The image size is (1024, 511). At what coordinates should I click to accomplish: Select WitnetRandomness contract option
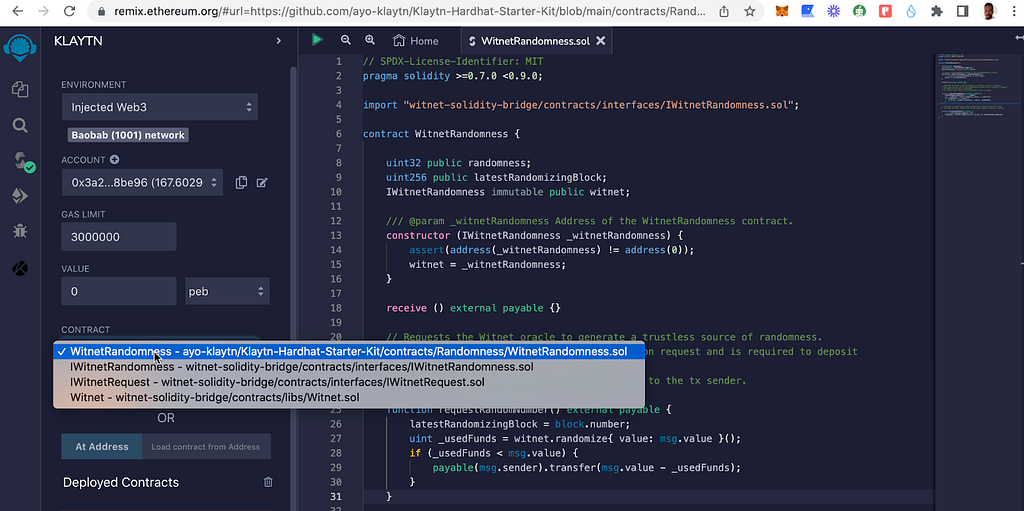point(349,352)
